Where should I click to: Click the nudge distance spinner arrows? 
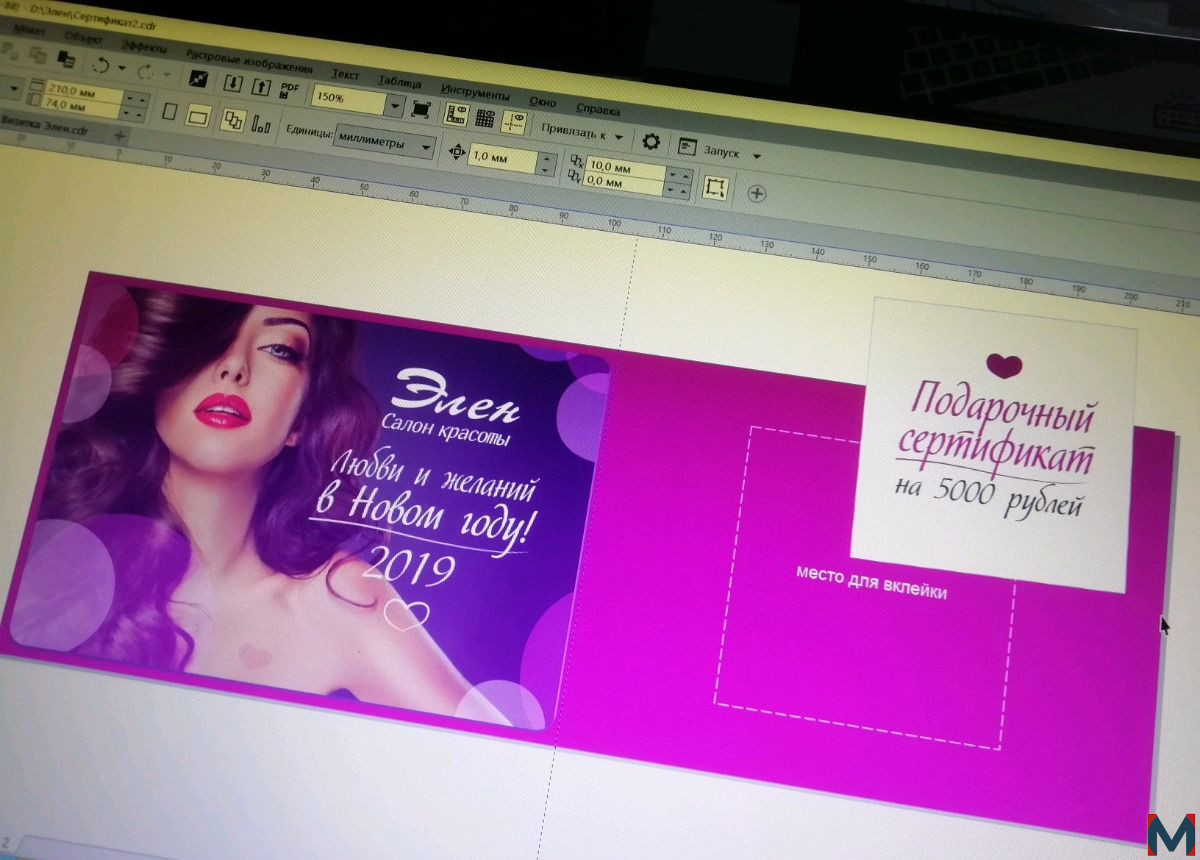(546, 164)
